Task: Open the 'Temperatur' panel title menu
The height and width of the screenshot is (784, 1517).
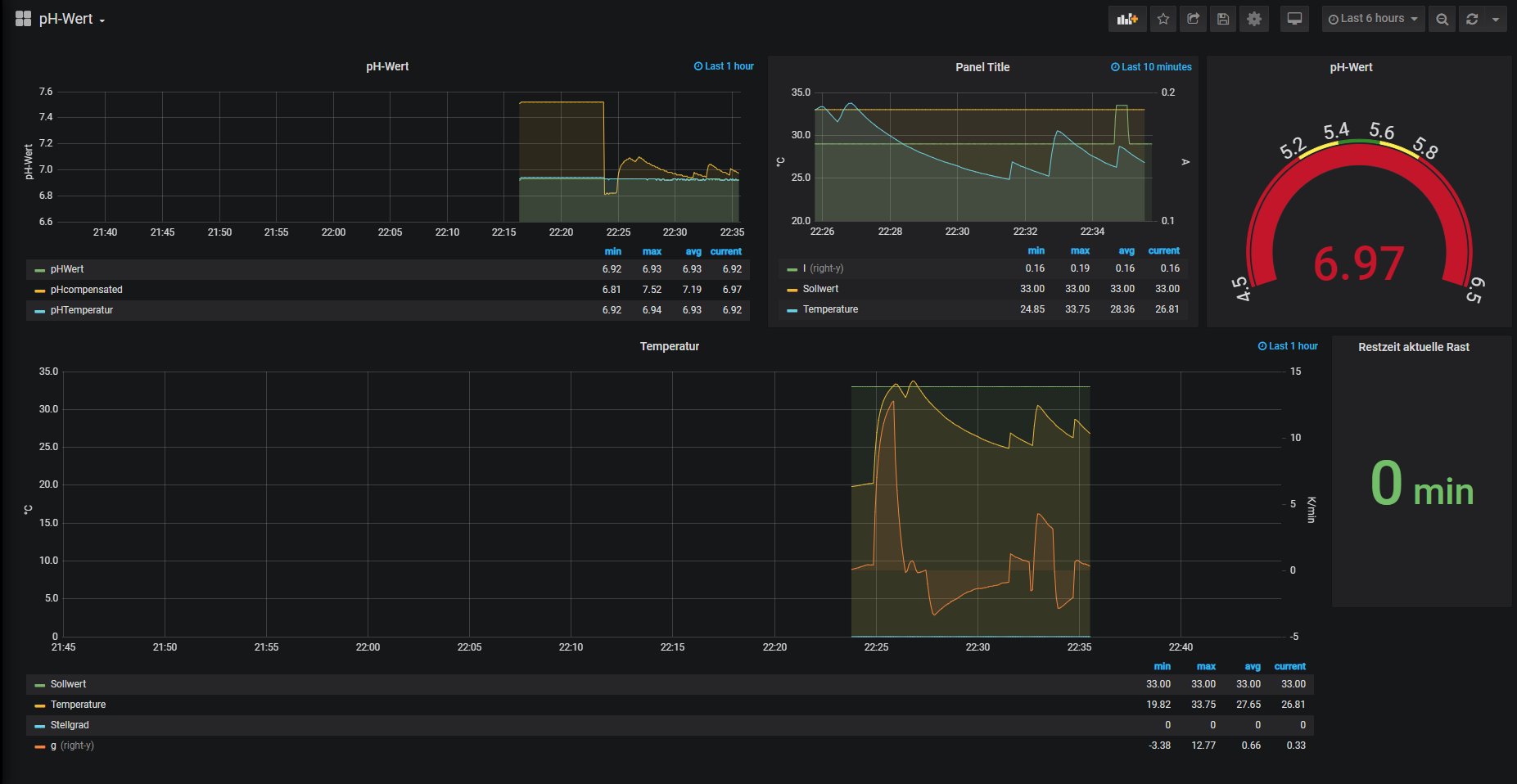Action: tap(669, 346)
